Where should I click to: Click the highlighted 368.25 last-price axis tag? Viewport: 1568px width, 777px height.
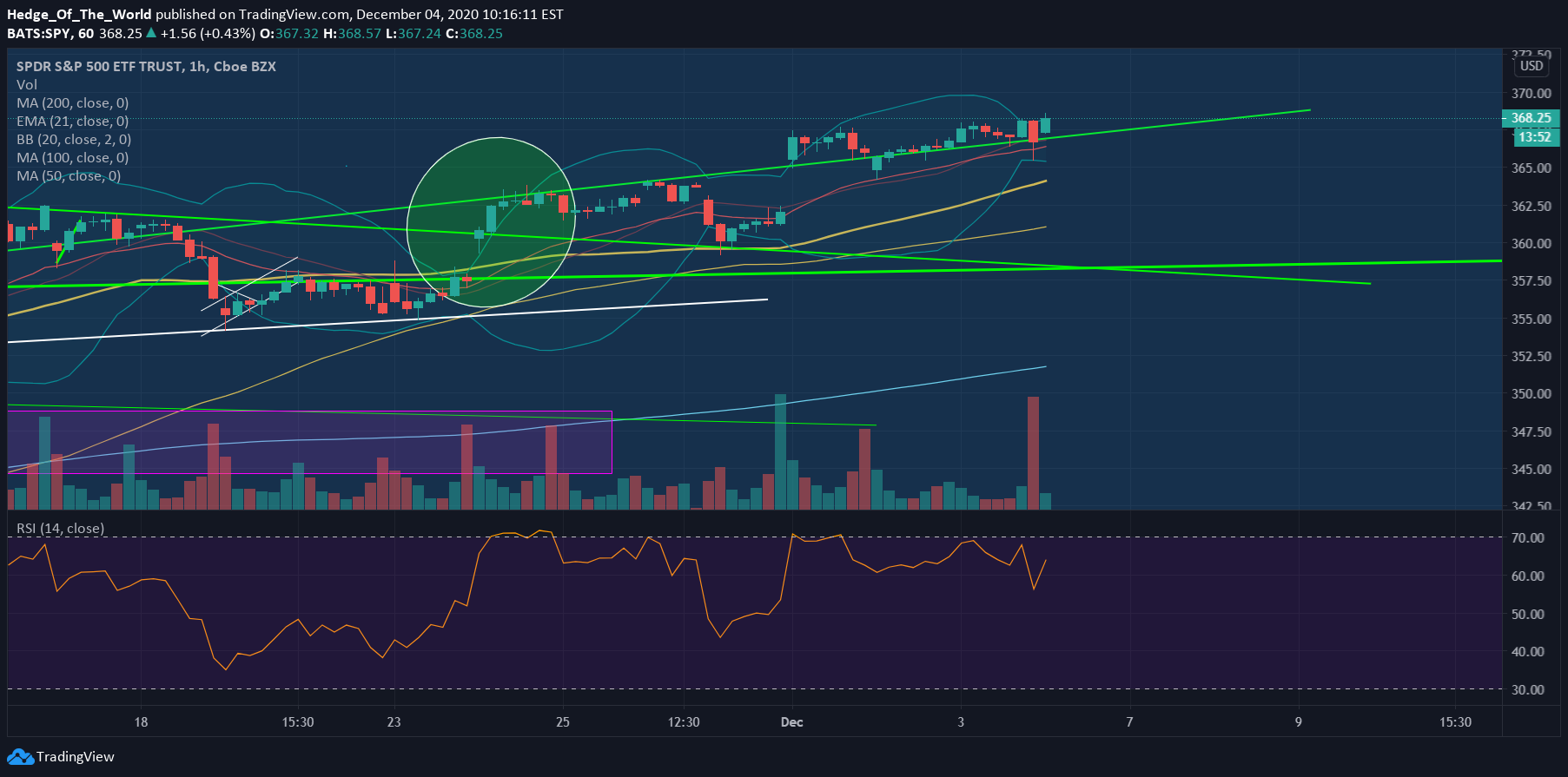point(1531,118)
